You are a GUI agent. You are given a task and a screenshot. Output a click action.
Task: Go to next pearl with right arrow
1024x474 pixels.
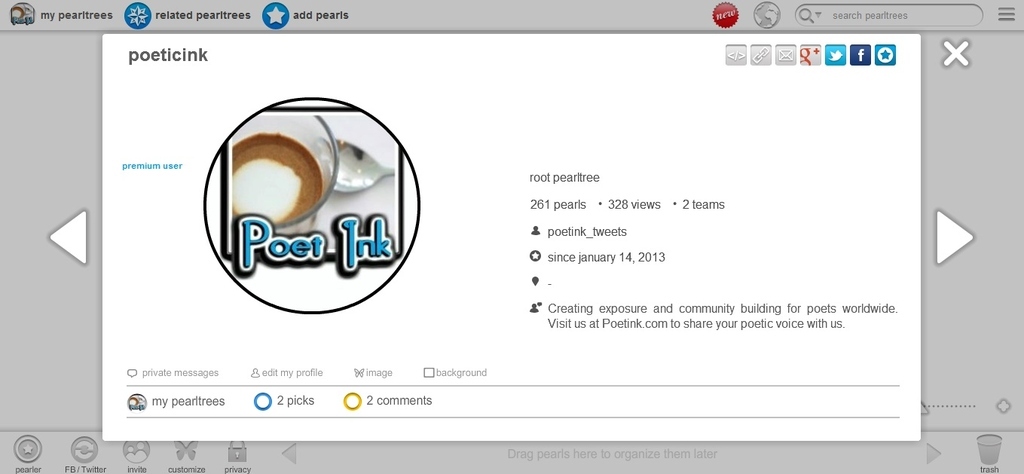pos(955,237)
